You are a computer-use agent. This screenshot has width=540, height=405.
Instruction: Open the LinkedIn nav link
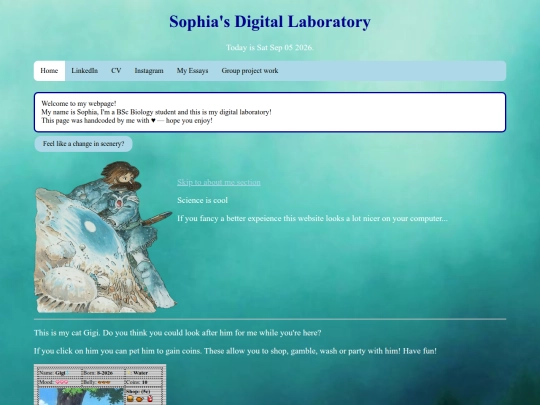pos(85,71)
